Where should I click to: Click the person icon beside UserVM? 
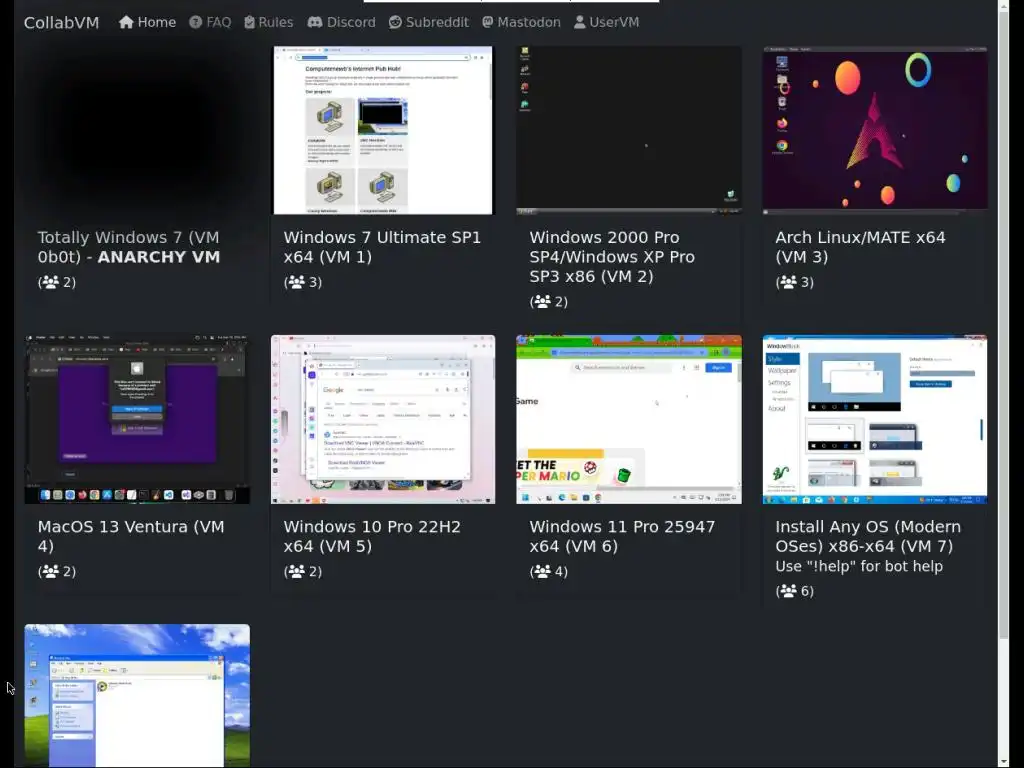(x=579, y=22)
